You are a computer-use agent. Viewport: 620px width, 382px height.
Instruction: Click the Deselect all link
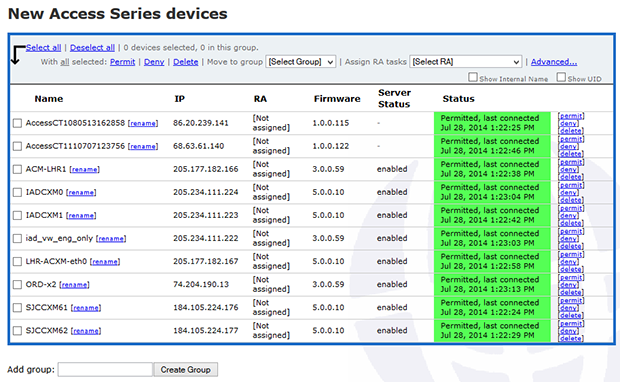coord(92,48)
